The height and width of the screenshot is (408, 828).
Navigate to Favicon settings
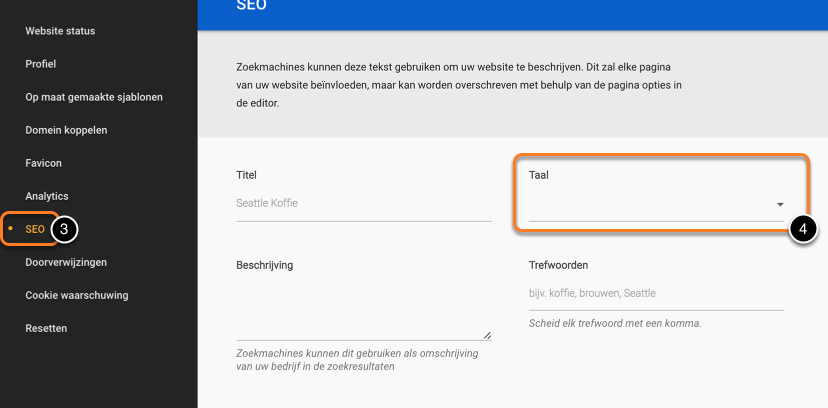pyautogui.click(x=46, y=163)
